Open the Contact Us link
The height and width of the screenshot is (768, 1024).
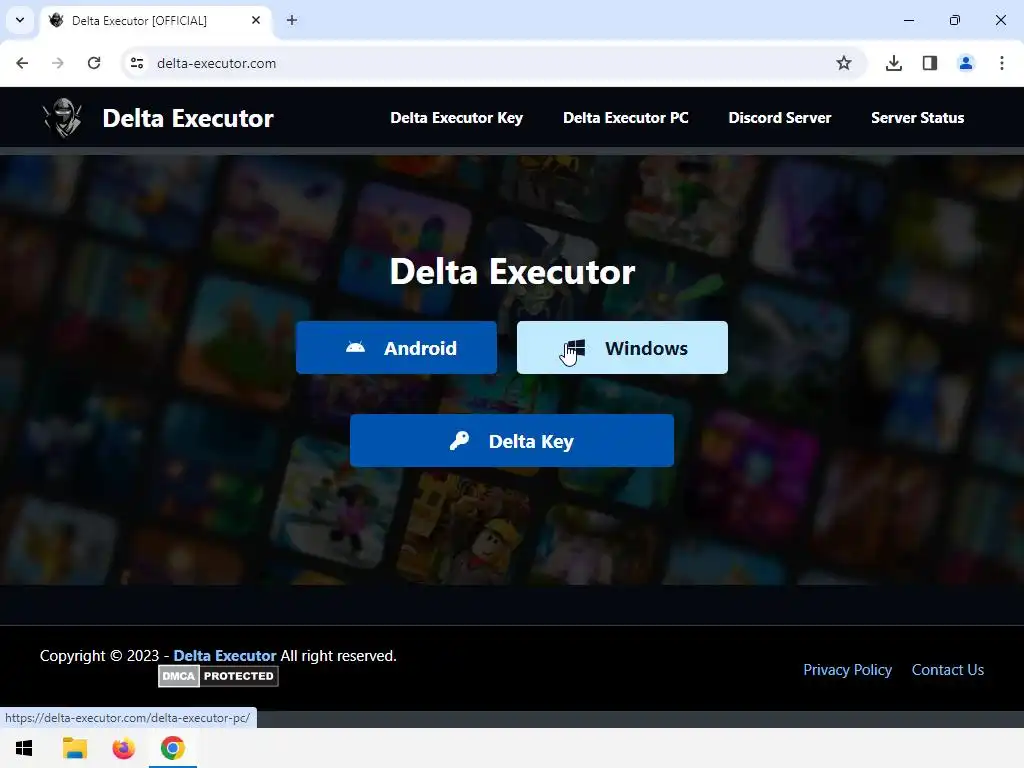click(948, 670)
